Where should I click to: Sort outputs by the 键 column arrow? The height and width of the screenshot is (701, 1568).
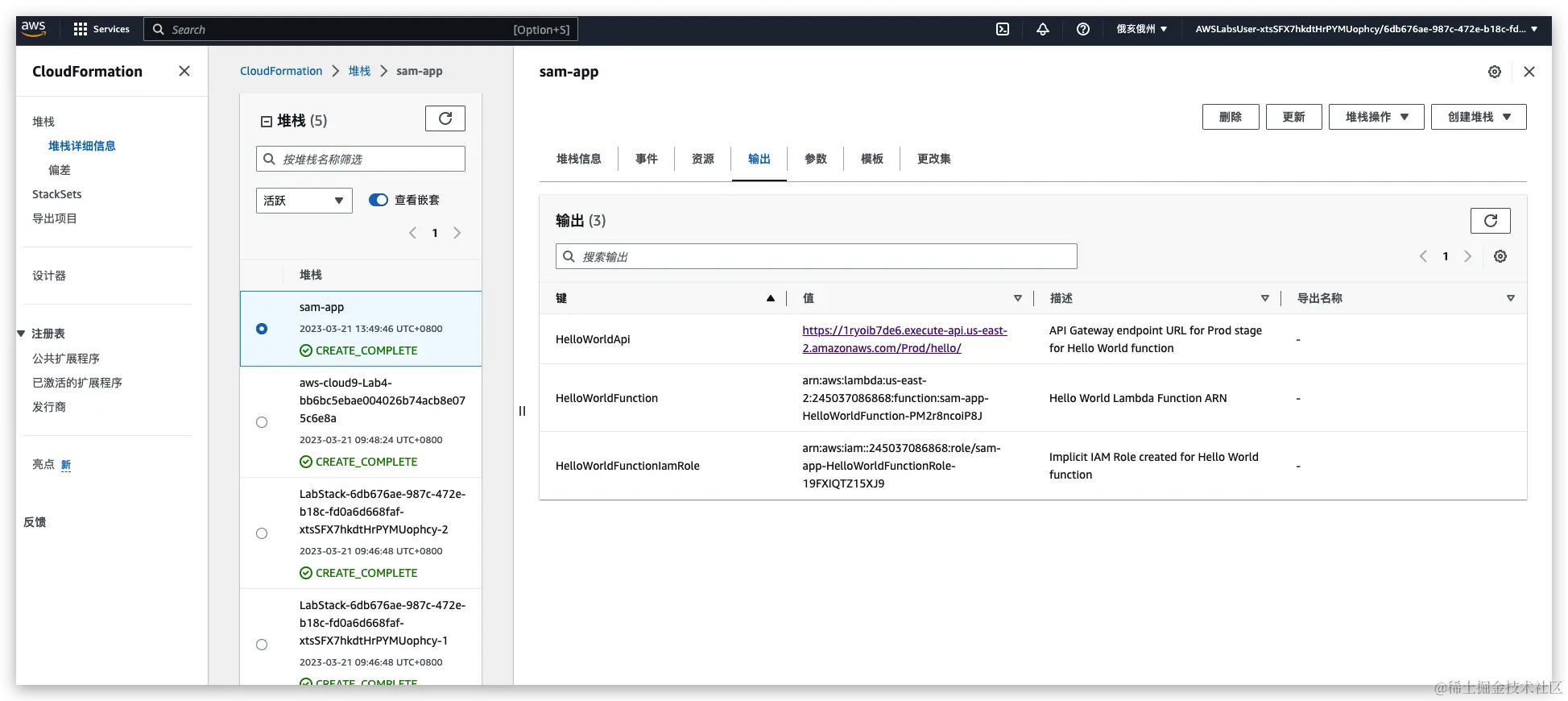point(771,298)
